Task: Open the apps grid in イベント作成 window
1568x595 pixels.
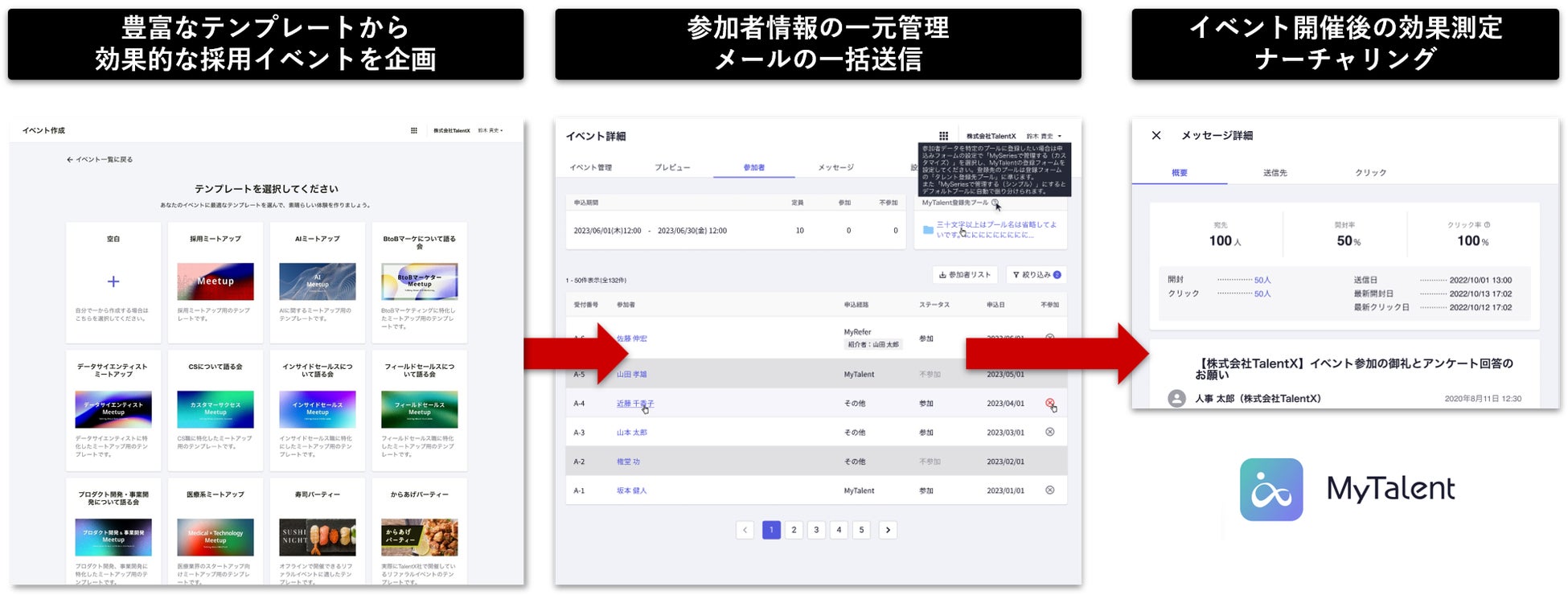Action: tap(414, 130)
